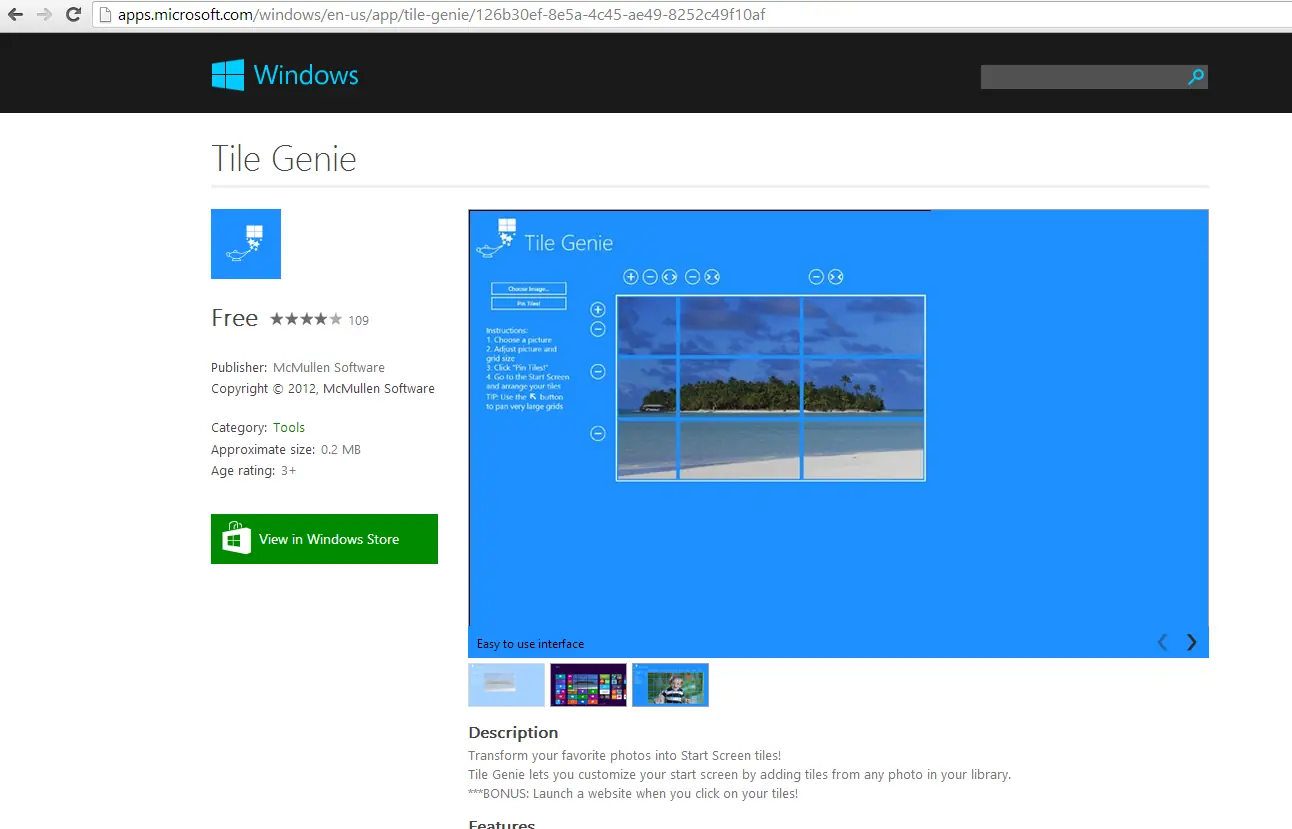This screenshot has height=829, width=1292.
Task: Focus the header search field
Action: pos(1083,77)
